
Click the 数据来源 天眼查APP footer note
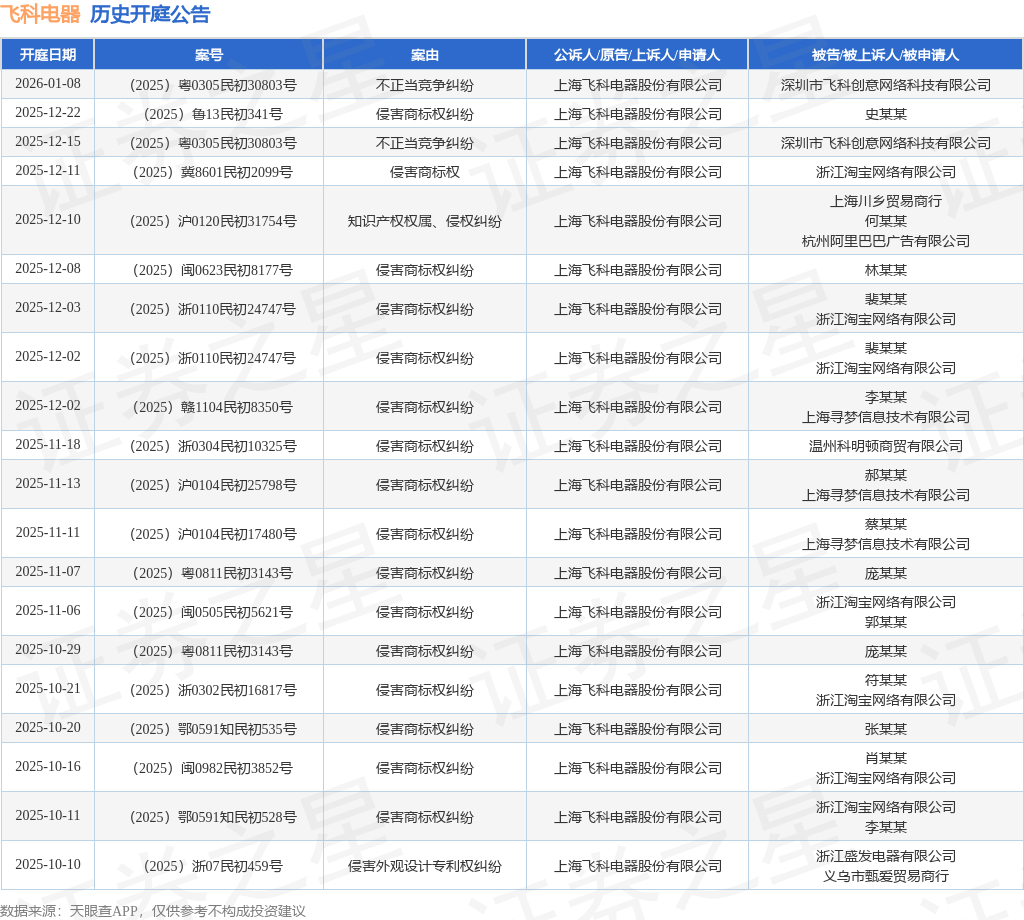point(153,911)
